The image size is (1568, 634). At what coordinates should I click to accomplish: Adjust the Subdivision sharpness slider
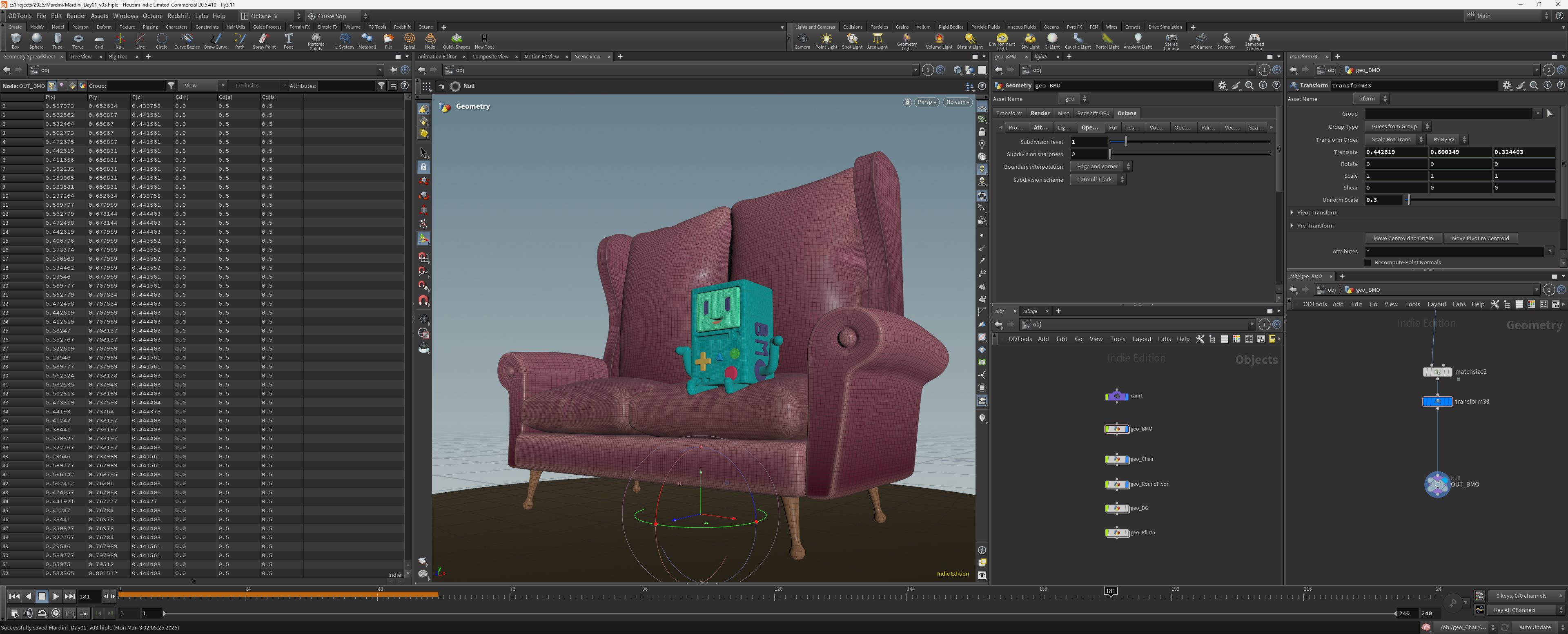pyautogui.click(x=1190, y=154)
